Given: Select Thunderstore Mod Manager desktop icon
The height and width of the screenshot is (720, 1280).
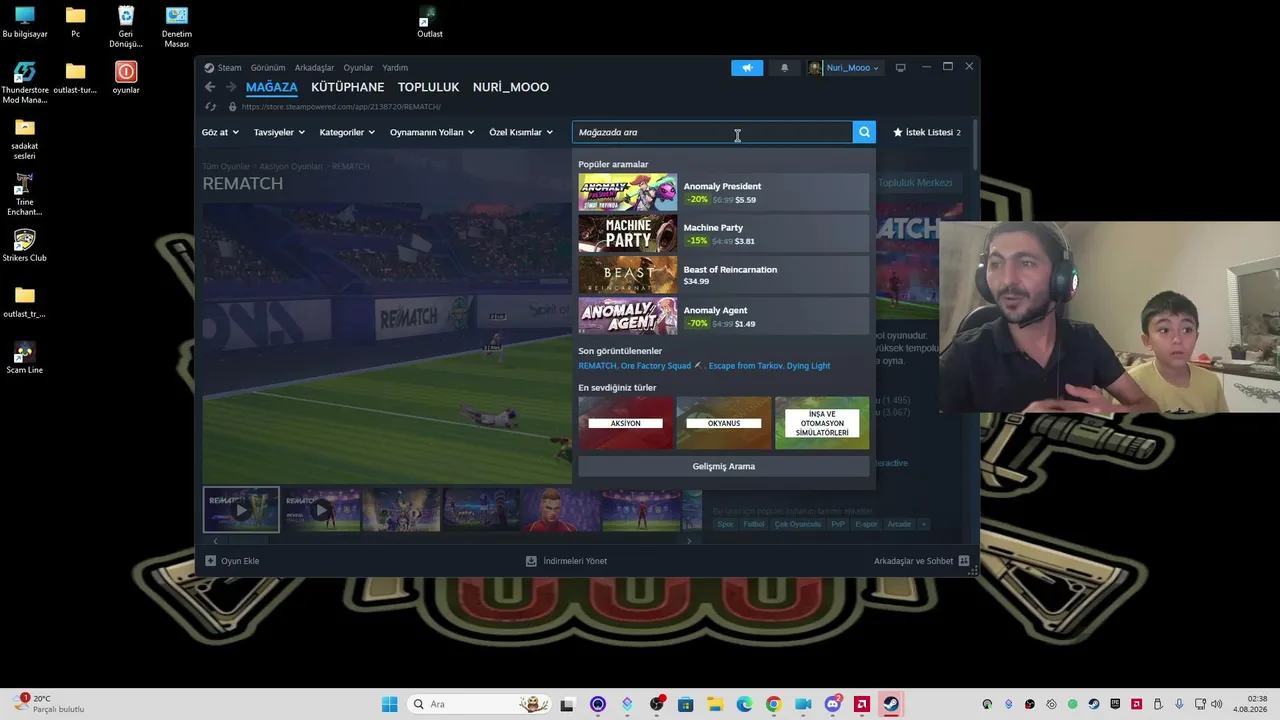Looking at the screenshot, I should tap(25, 82).
